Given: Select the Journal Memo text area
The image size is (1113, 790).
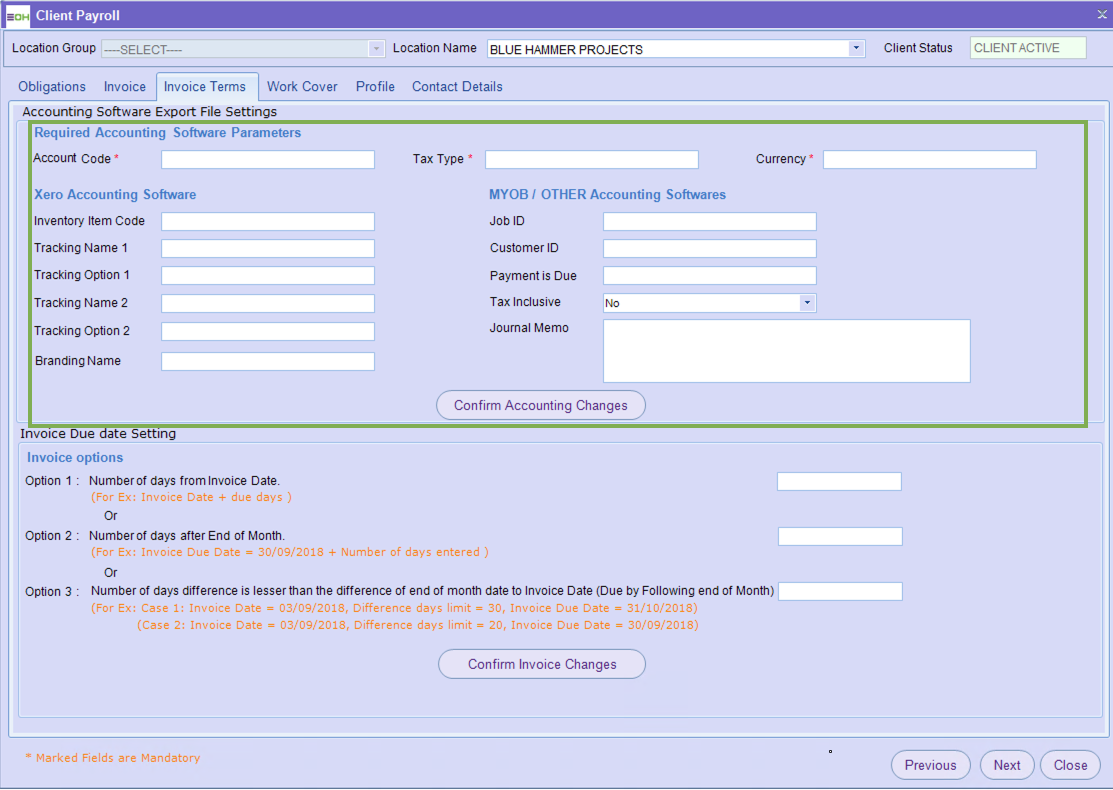Looking at the screenshot, I should click(x=786, y=351).
